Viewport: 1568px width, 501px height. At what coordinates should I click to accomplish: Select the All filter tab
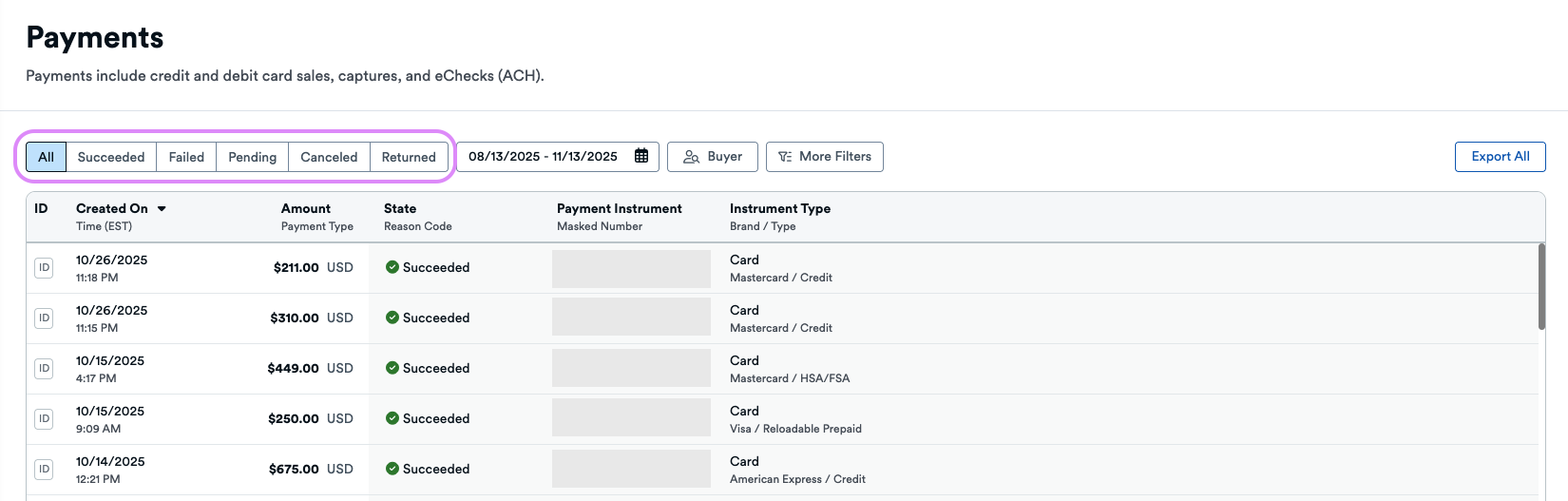coord(46,157)
